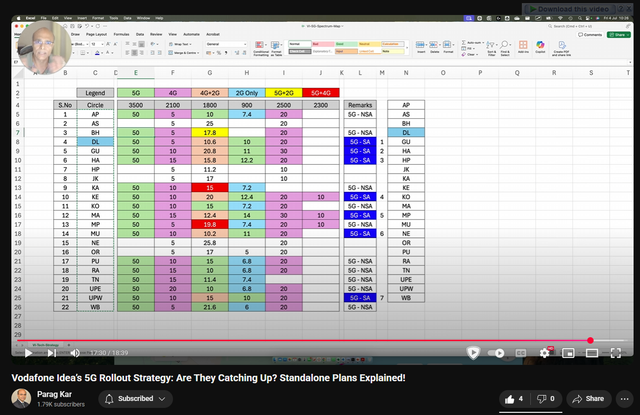
Task: Select the Good cell style swatch
Action: click(x=346, y=44)
